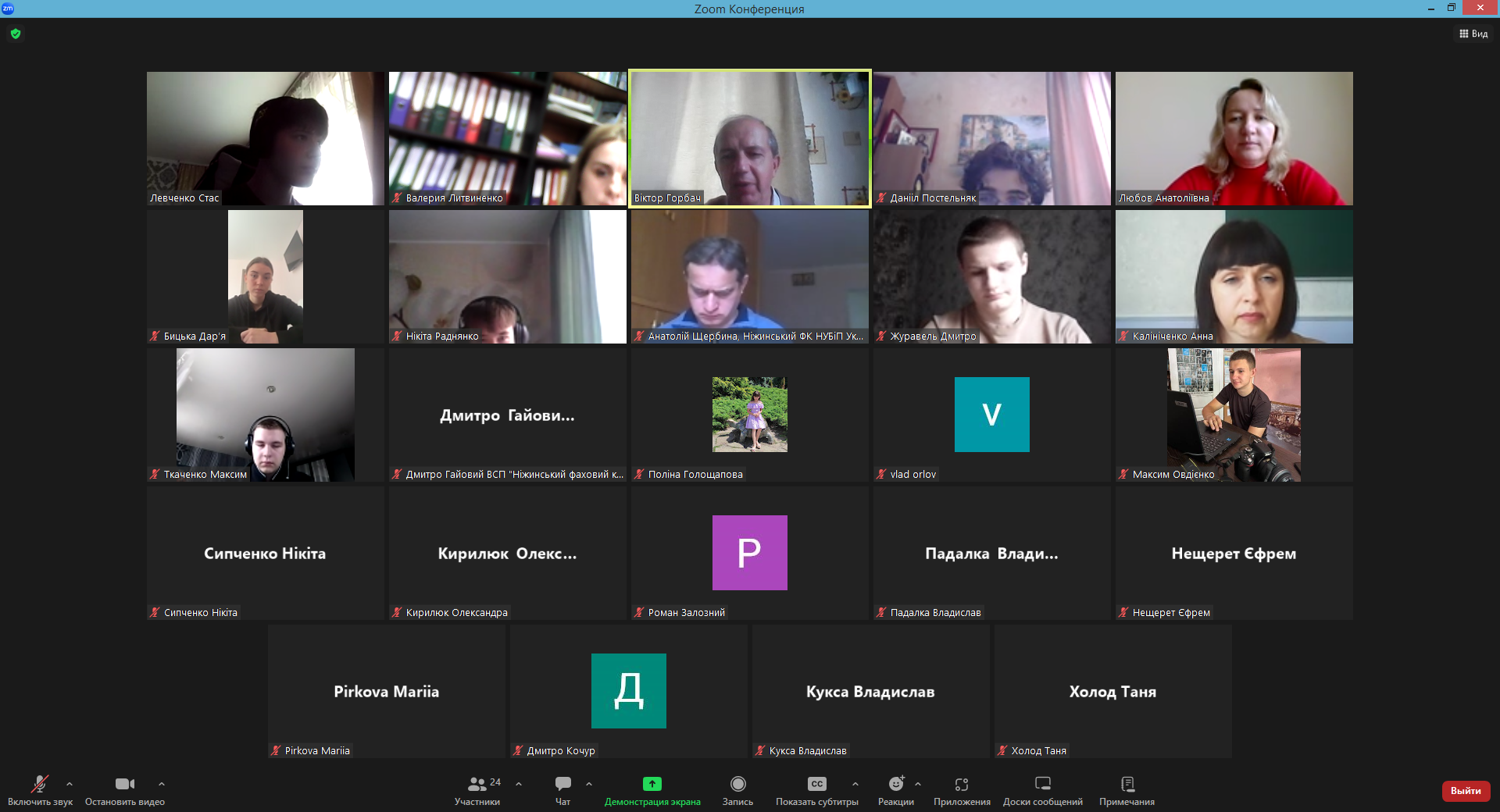Open the Apps (Приложения) icon
The image size is (1500, 812).
coord(962,784)
